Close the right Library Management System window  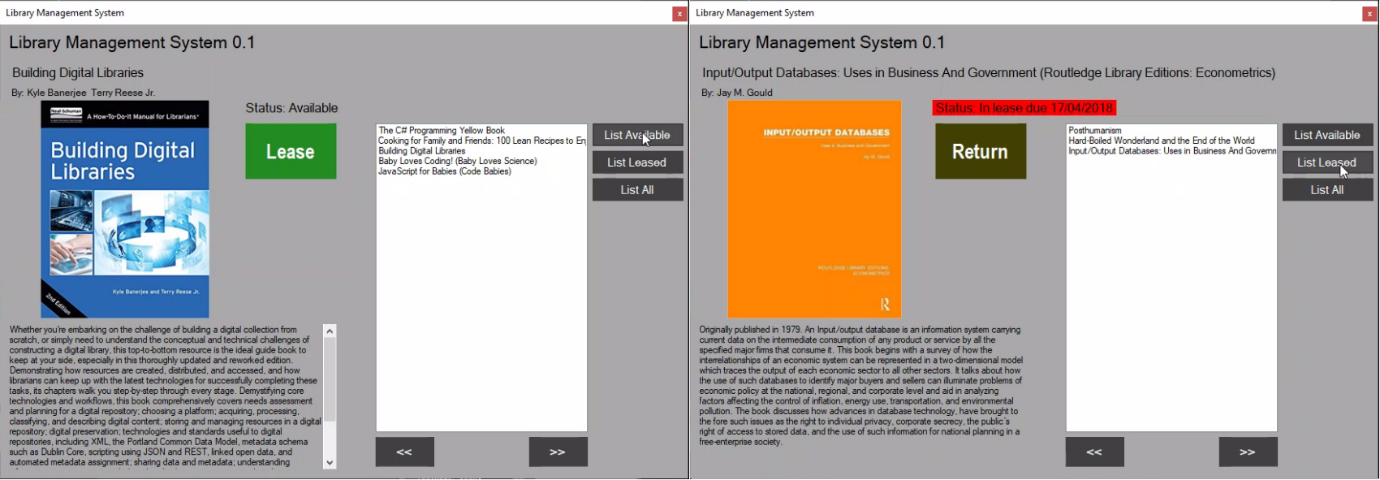[x=1370, y=14]
